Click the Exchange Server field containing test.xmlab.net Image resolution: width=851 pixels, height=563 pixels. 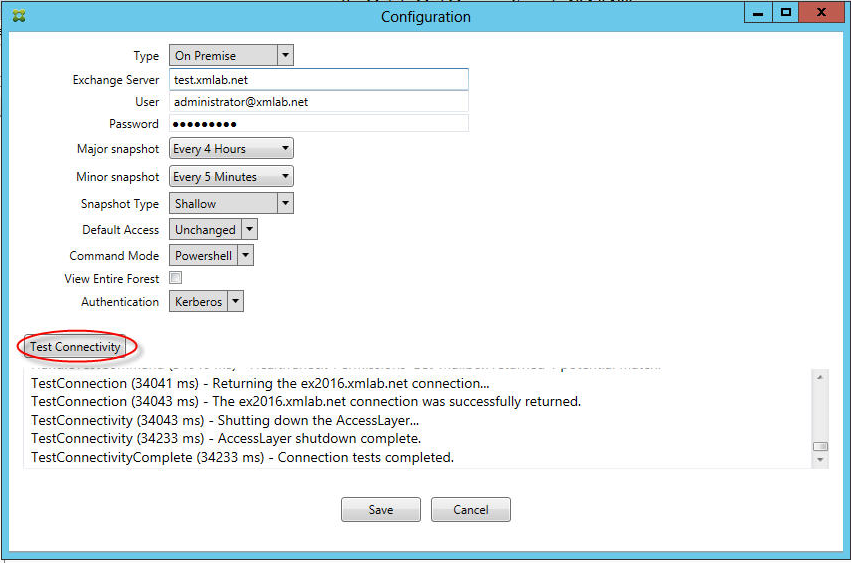coord(319,80)
